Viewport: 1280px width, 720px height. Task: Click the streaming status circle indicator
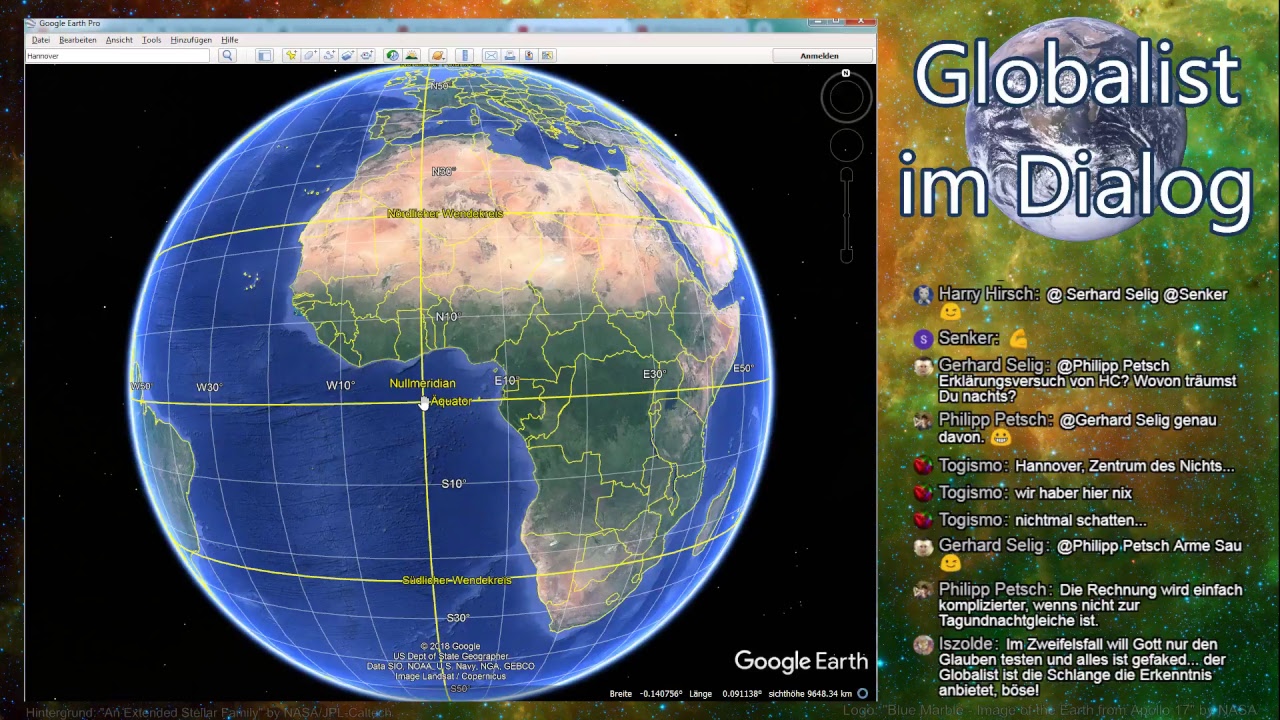[x=862, y=693]
